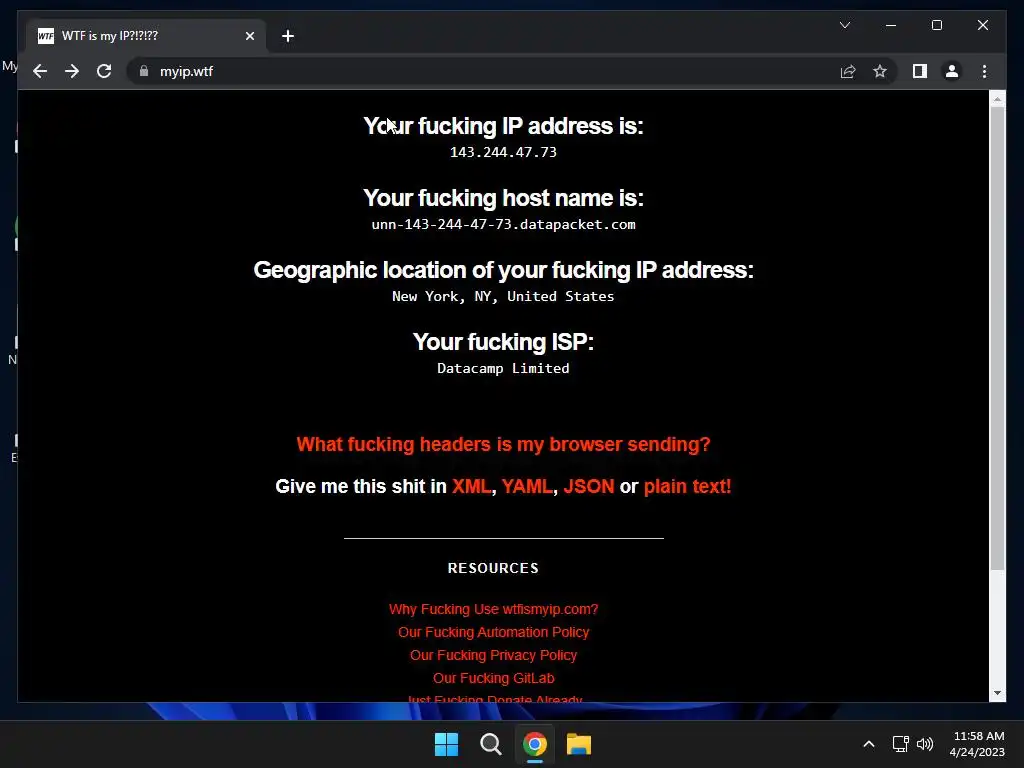Viewport: 1024px width, 768px height.
Task: Minimize the Chrome window
Action: pyautogui.click(x=891, y=25)
